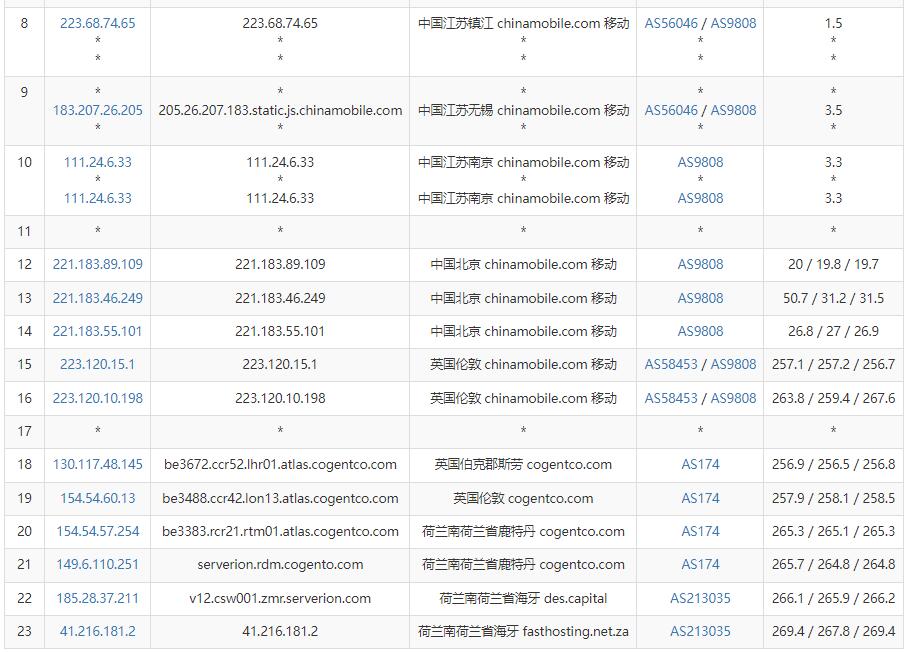Select latency value 269.4 / 267.8 / 269.4
The width and height of the screenshot is (907, 652).
click(833, 631)
